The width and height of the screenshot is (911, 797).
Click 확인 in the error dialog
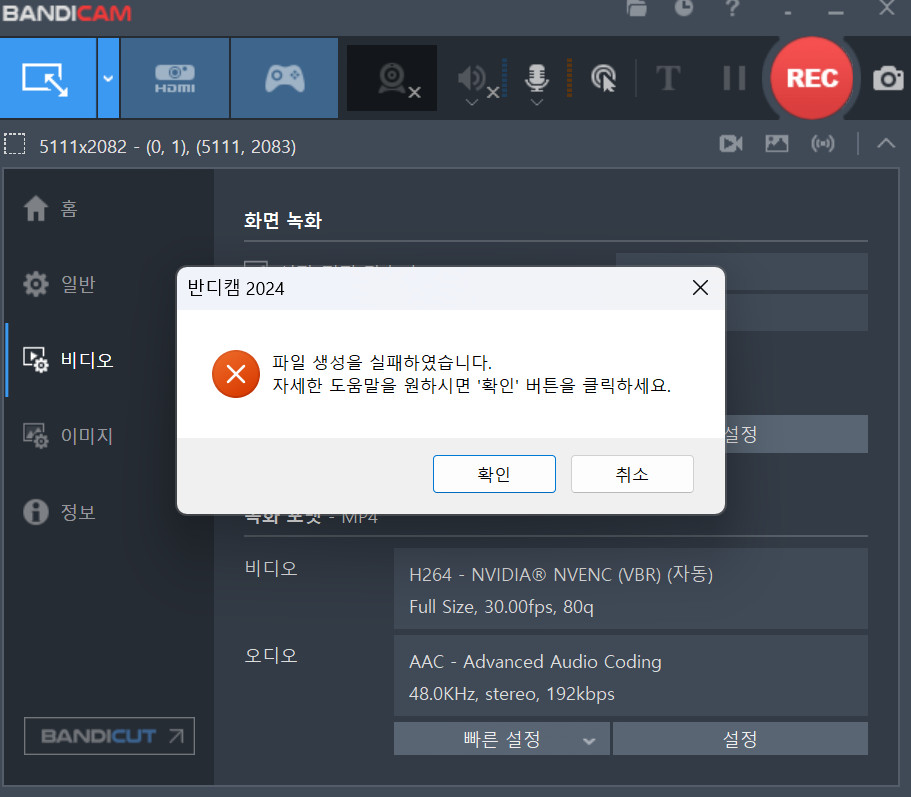click(494, 474)
